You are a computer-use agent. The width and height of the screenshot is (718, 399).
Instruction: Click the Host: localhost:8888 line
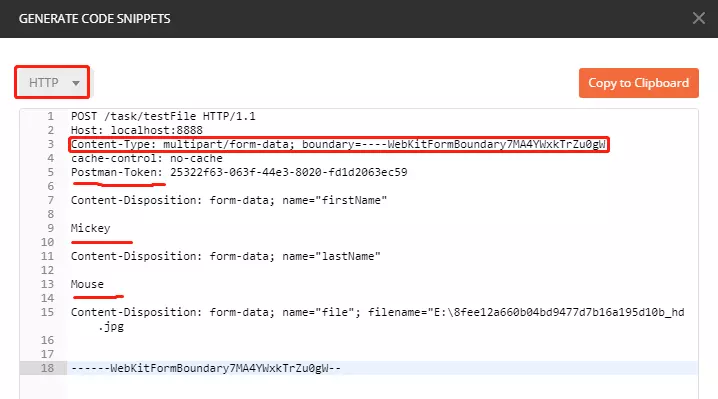[136, 130]
